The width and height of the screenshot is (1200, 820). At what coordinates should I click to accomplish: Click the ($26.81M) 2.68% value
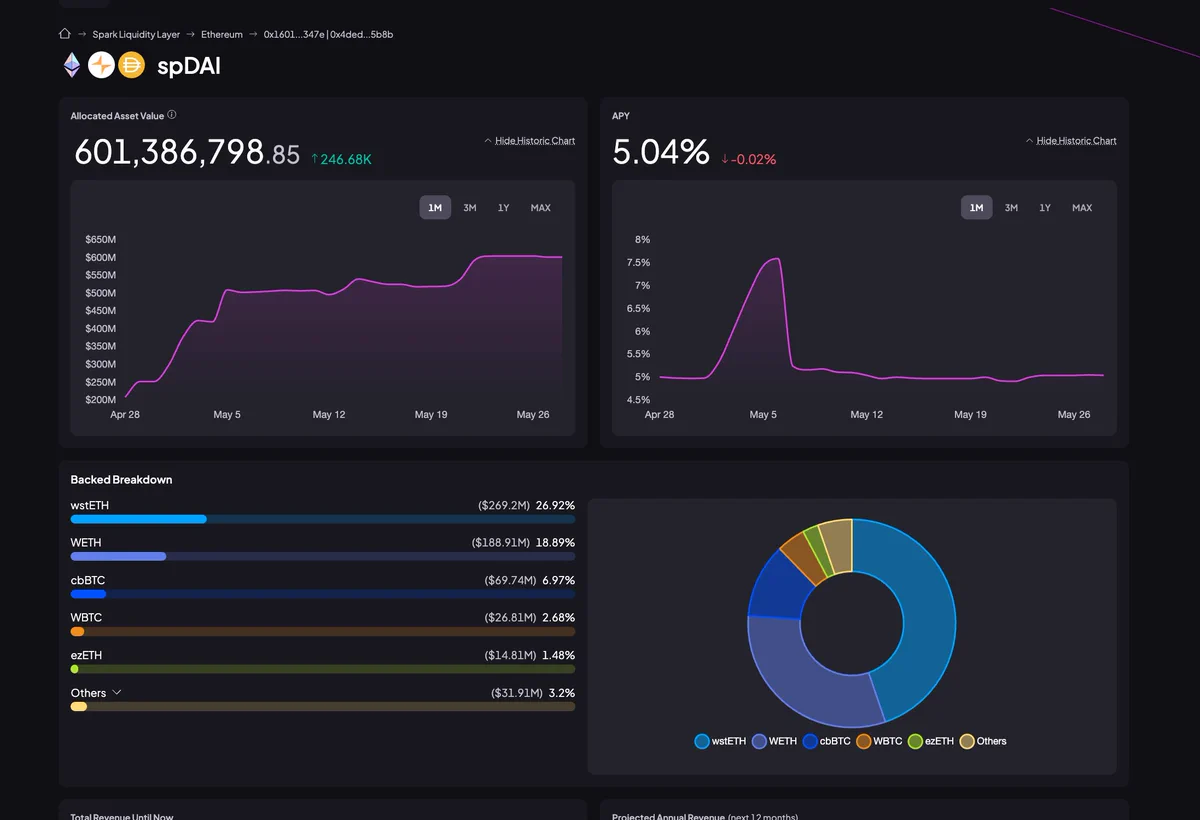click(530, 617)
